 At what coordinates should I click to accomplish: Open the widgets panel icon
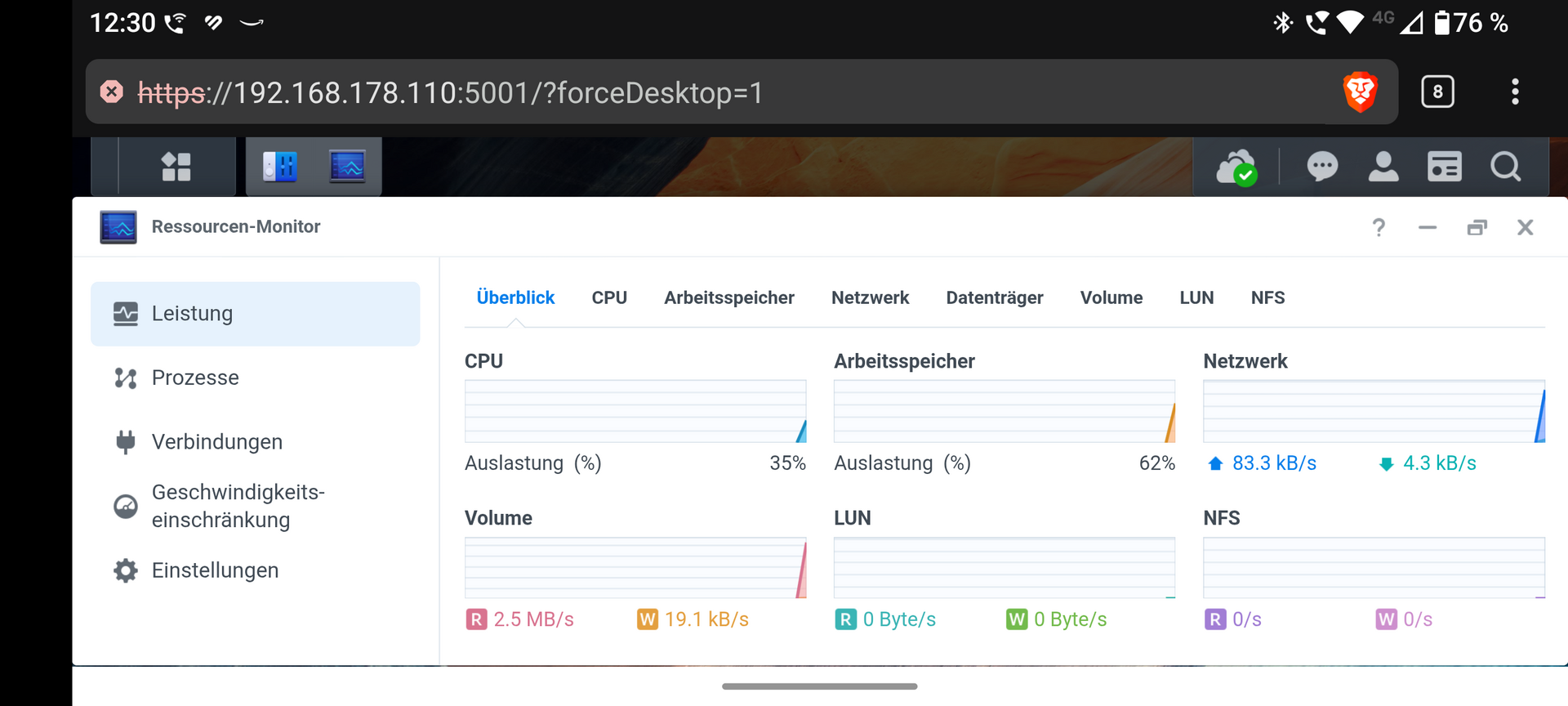click(1444, 167)
